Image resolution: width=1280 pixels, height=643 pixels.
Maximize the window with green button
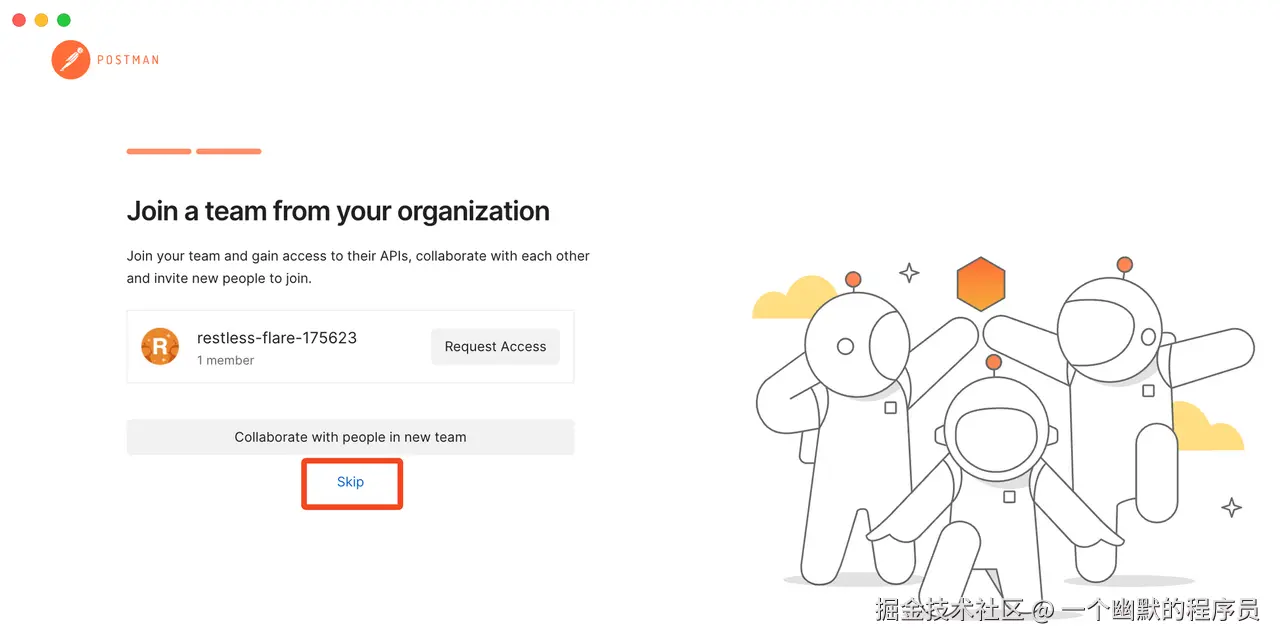click(64, 20)
